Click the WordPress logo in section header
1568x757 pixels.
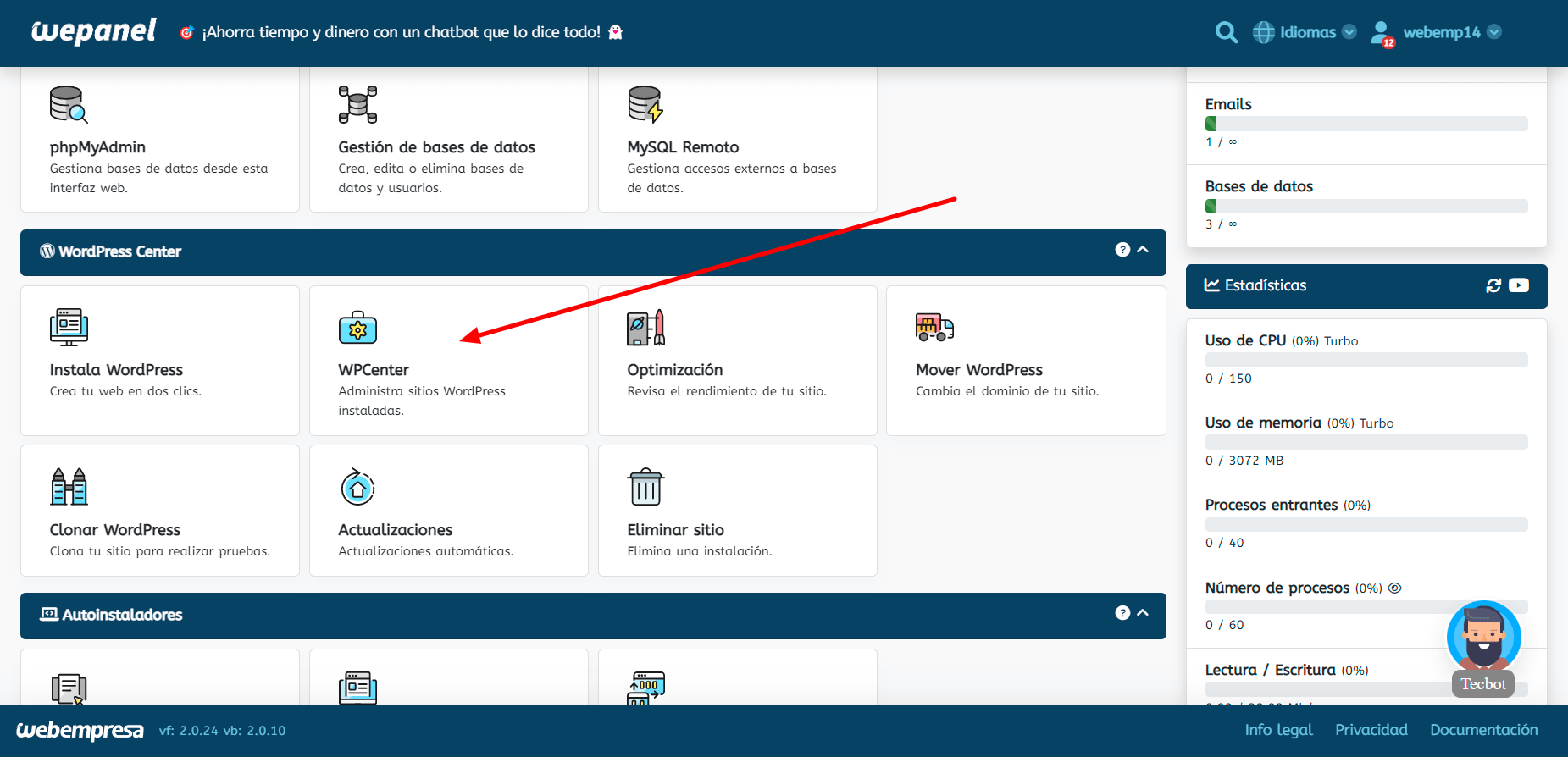point(47,251)
